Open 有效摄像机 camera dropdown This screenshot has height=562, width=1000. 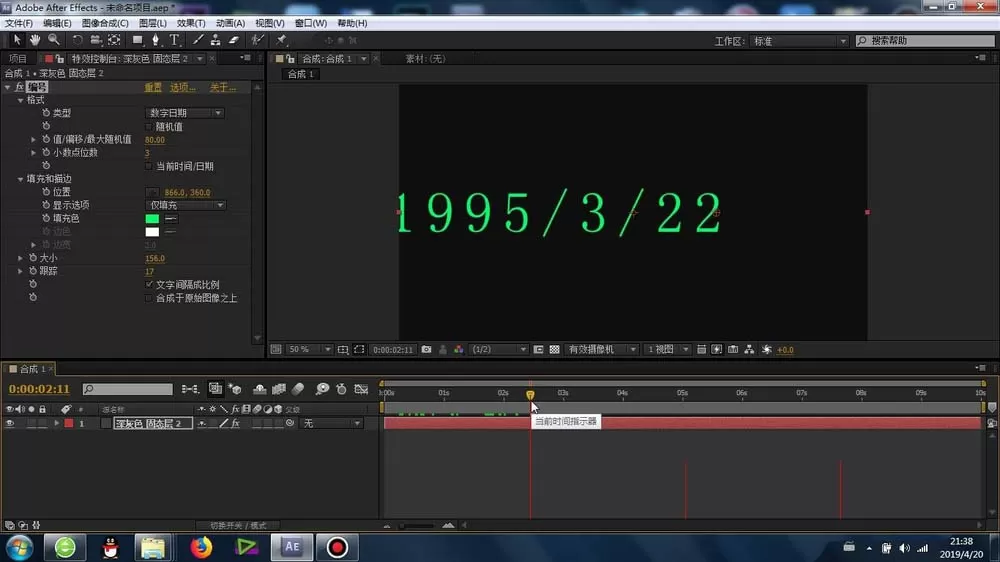[602, 350]
